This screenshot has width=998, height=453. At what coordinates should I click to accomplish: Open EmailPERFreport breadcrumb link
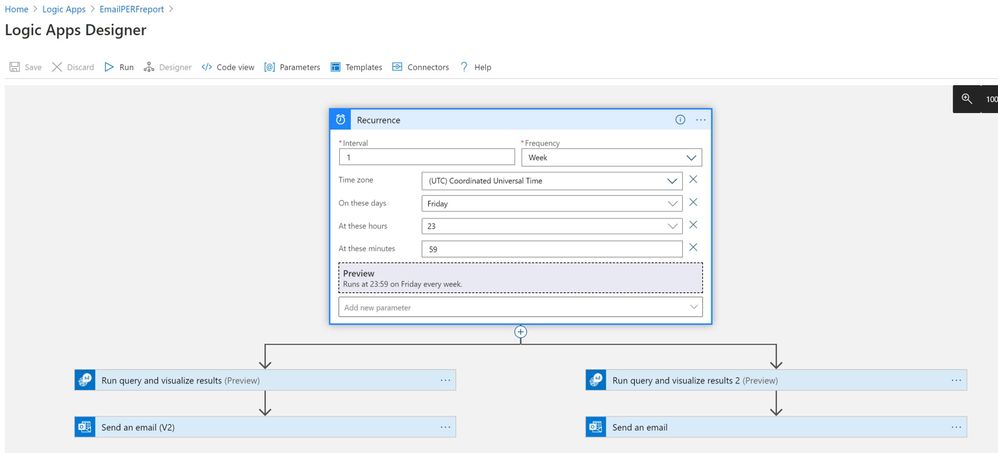pos(132,10)
